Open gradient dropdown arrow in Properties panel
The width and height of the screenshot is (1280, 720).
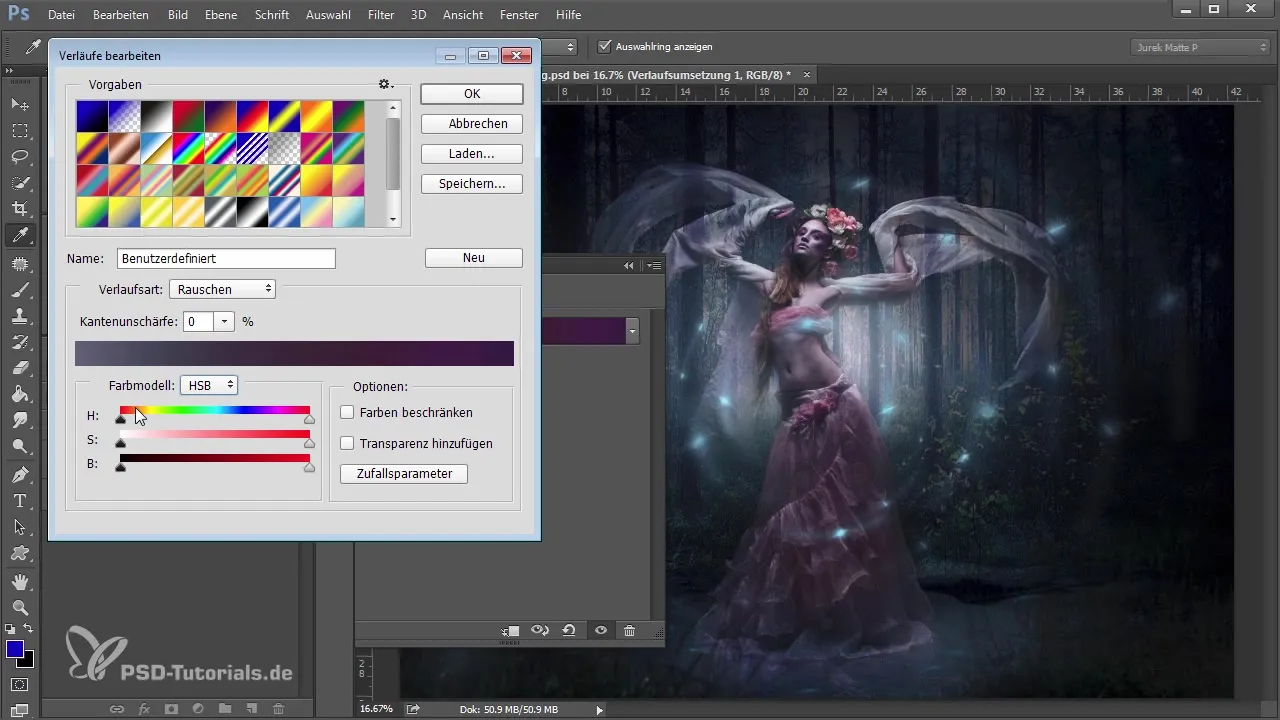coord(632,331)
